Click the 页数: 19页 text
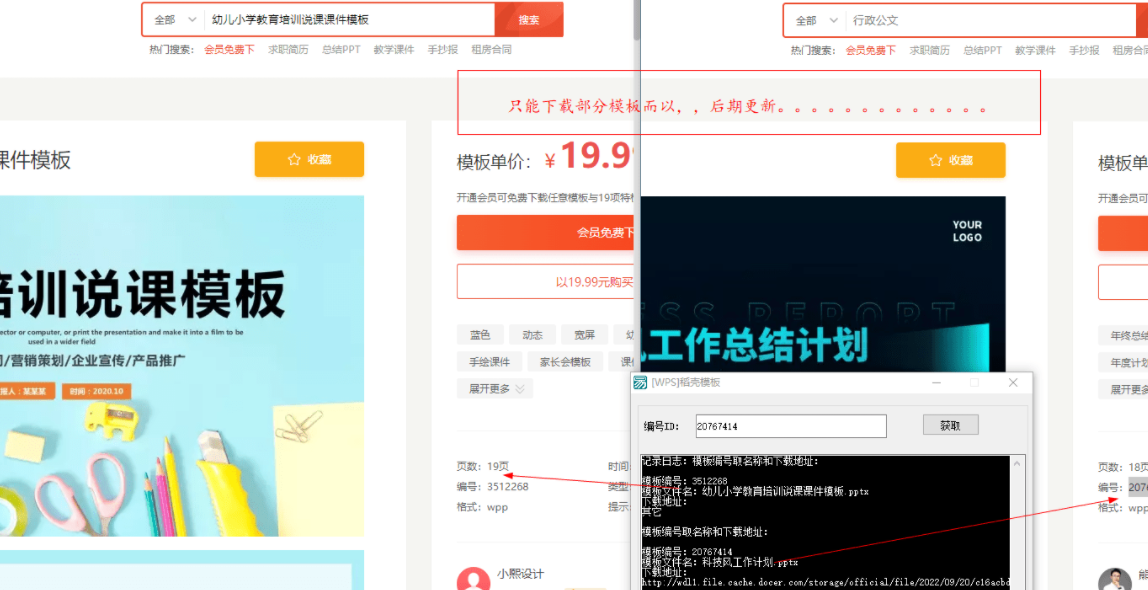 (x=482, y=466)
